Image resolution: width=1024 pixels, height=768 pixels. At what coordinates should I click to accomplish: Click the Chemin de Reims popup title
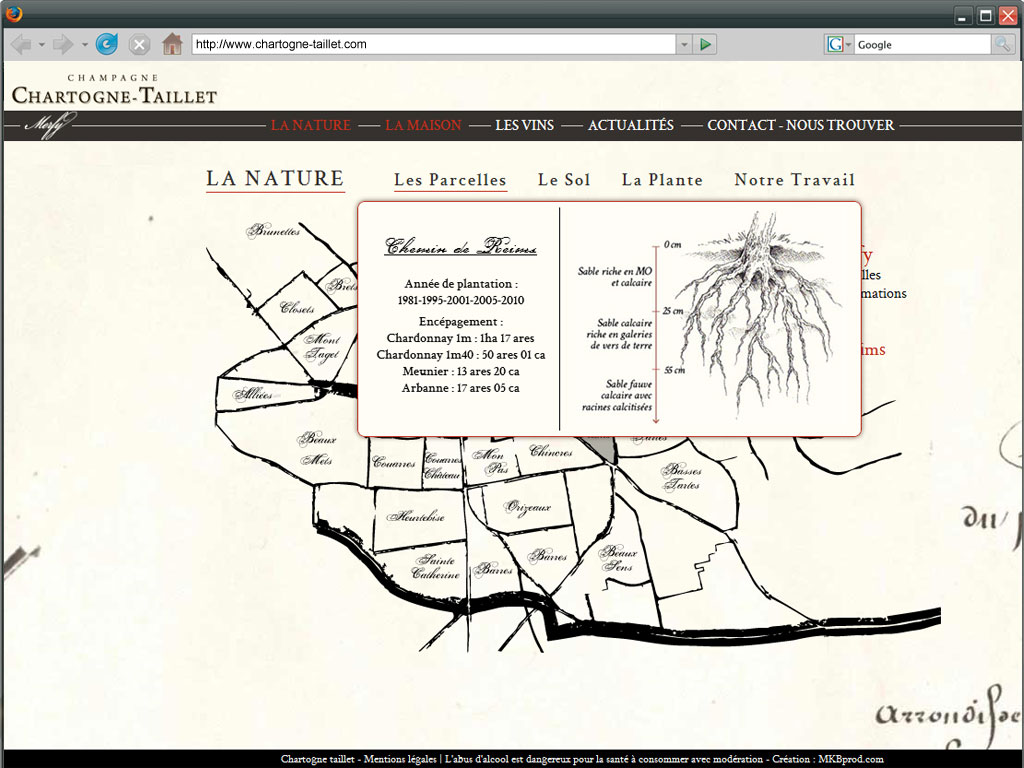pyautogui.click(x=461, y=247)
